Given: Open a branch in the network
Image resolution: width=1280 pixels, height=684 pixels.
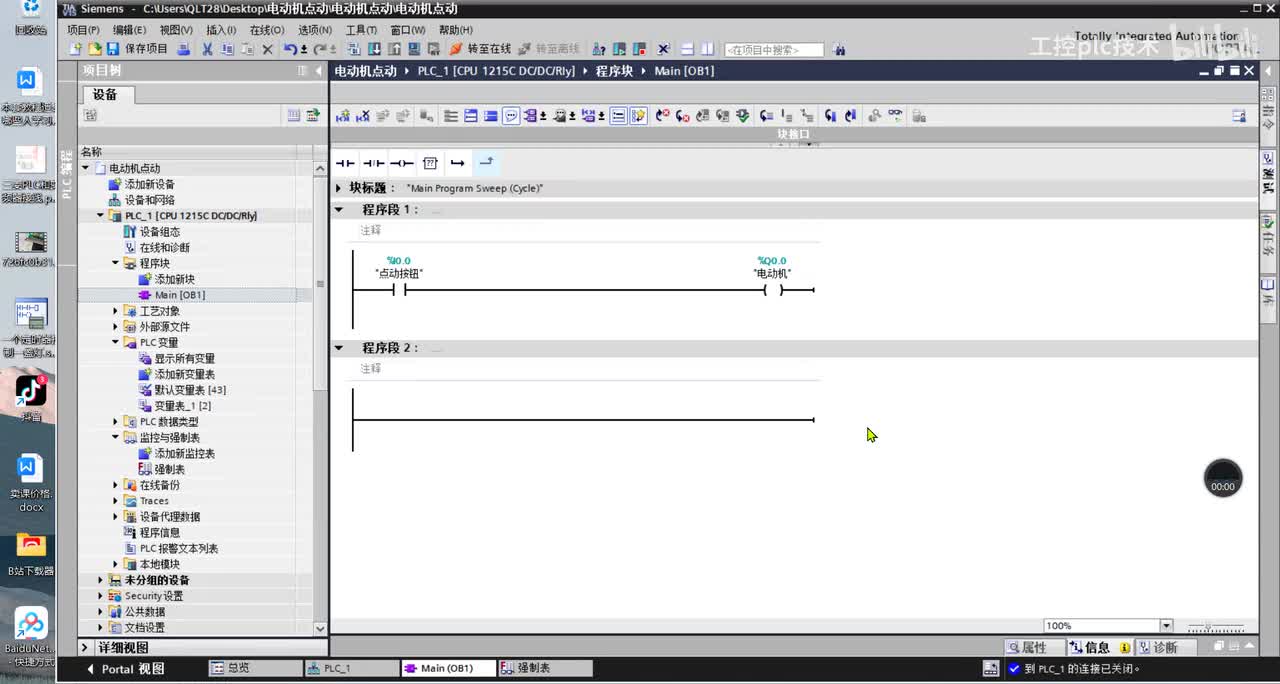Looking at the screenshot, I should (457, 163).
